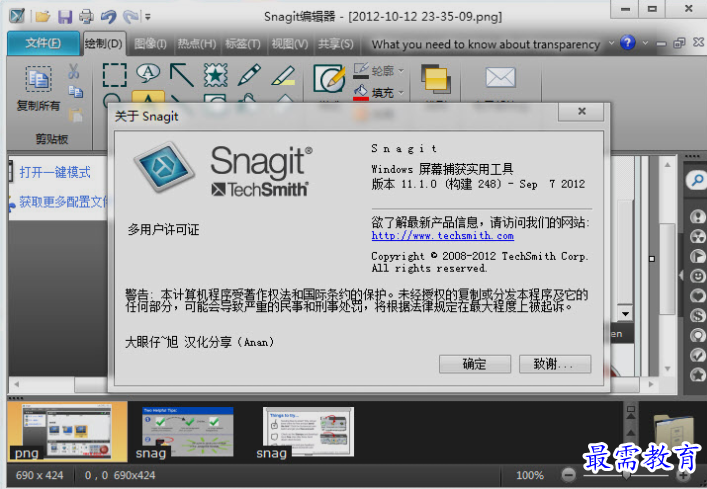Image resolution: width=707 pixels, height=489 pixels.
Task: Click the smiley face icon in right sidebar
Action: coord(698,276)
